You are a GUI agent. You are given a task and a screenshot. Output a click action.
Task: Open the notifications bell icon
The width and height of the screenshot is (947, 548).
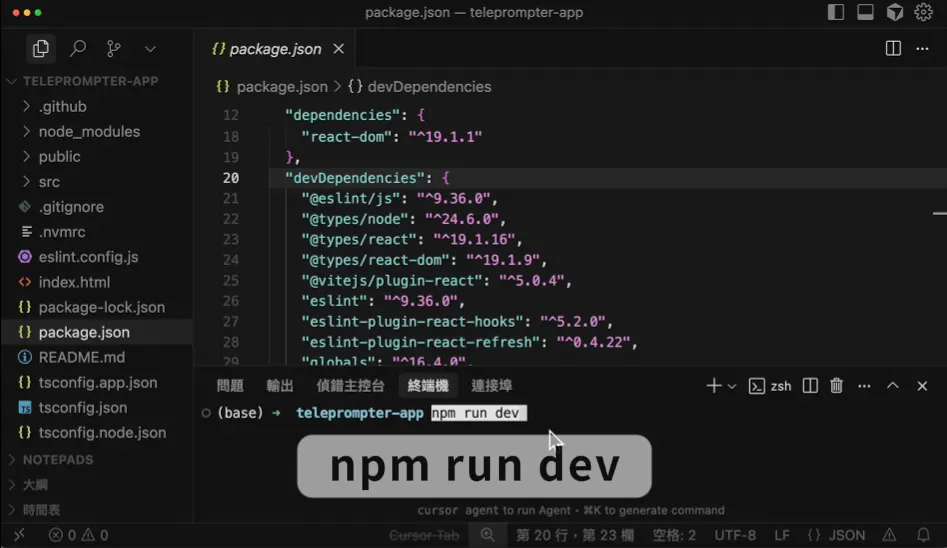pos(923,535)
